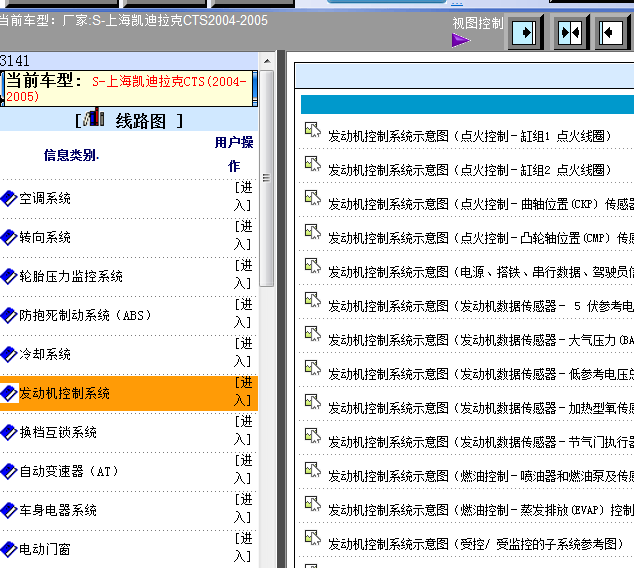Screen dimensions: 634x568
Task: Click the center-split view control button
Action: click(571, 32)
